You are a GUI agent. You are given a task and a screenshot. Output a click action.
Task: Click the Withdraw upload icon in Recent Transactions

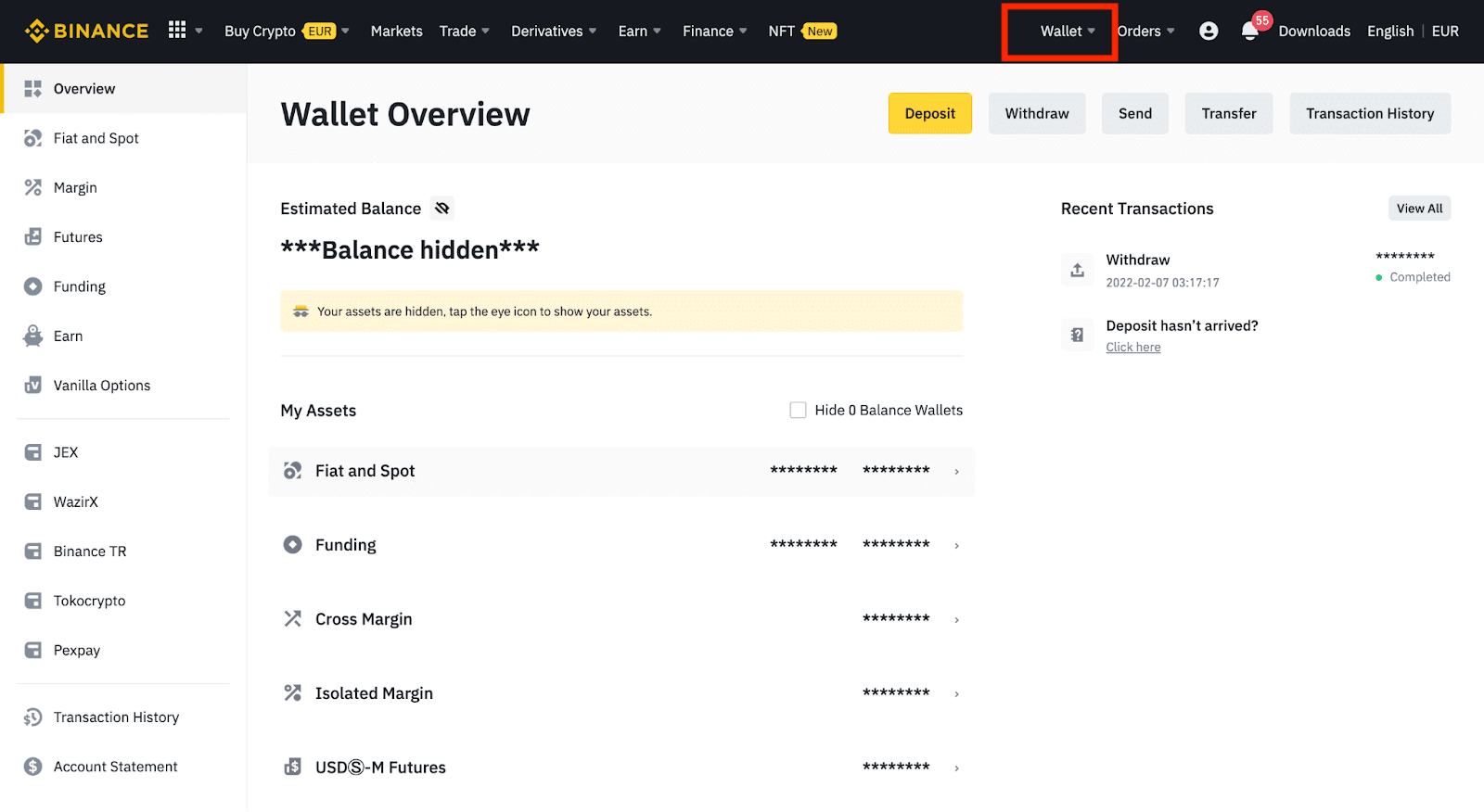click(1077, 270)
